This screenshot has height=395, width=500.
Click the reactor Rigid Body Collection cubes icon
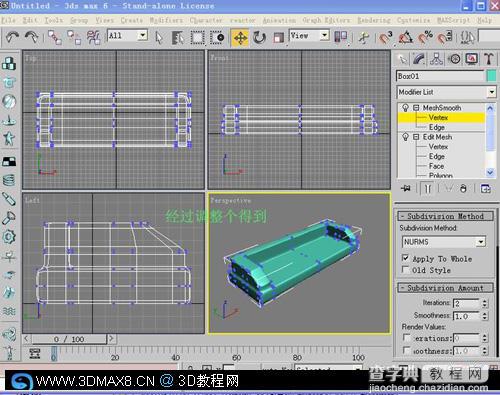[x=9, y=63]
